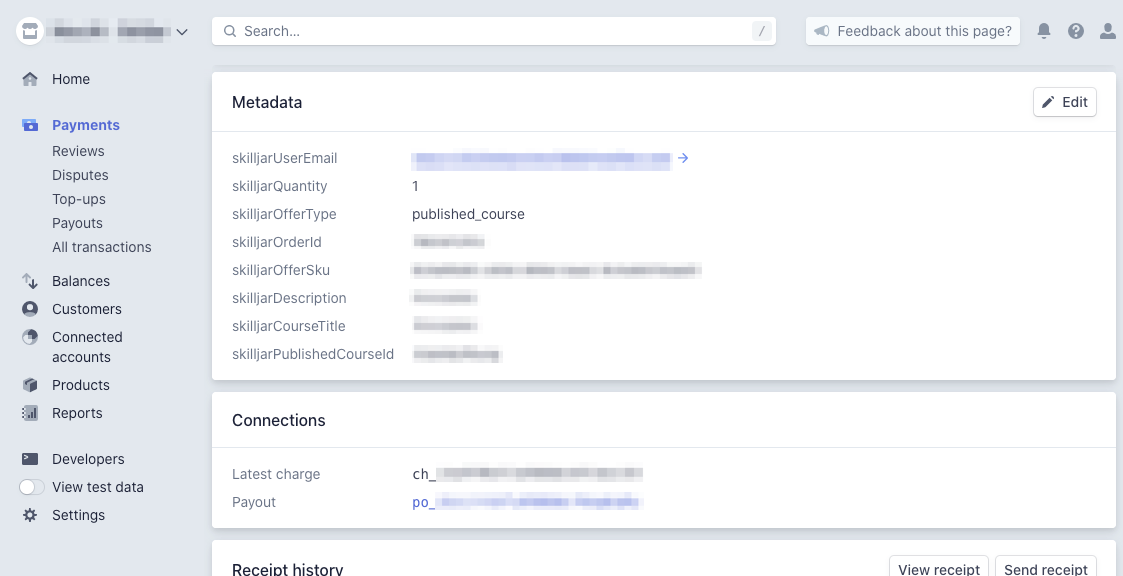Expand the account name dropdown chevron
This screenshot has height=576, width=1123.
(x=182, y=32)
